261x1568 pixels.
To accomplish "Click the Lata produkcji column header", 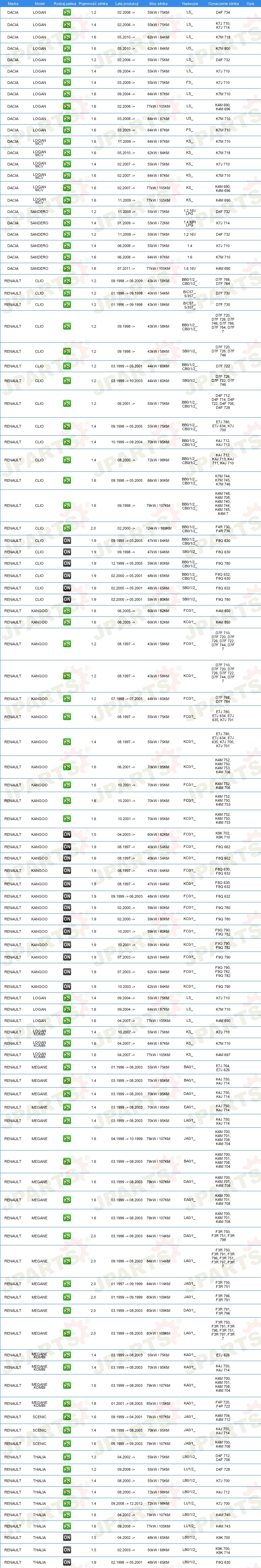I will tap(127, 3).
